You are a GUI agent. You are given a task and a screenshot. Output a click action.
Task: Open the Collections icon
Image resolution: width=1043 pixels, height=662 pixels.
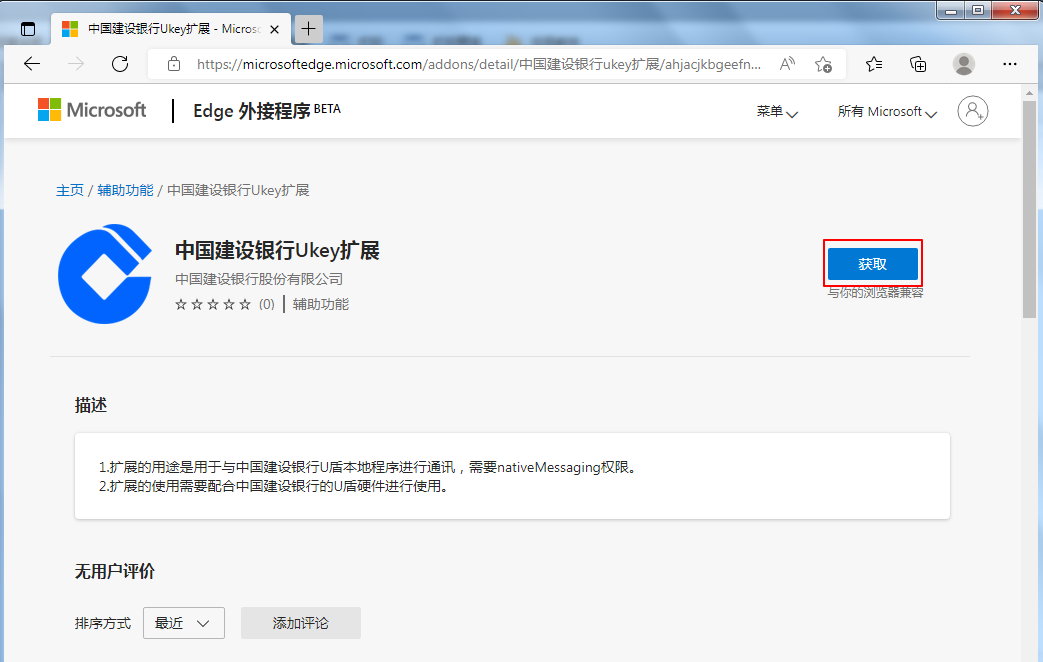tap(918, 64)
